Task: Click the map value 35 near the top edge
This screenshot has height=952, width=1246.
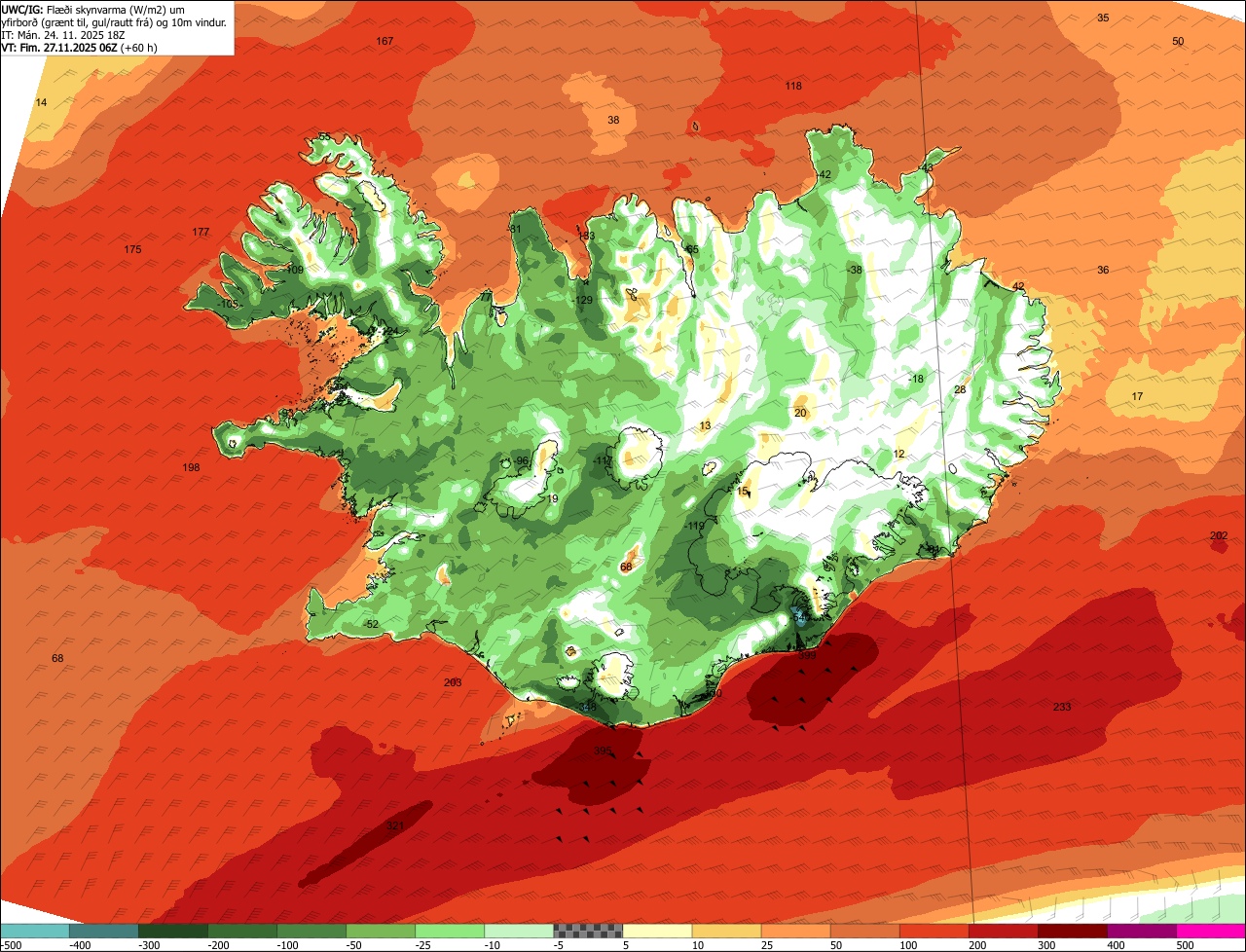Action: (x=1103, y=18)
